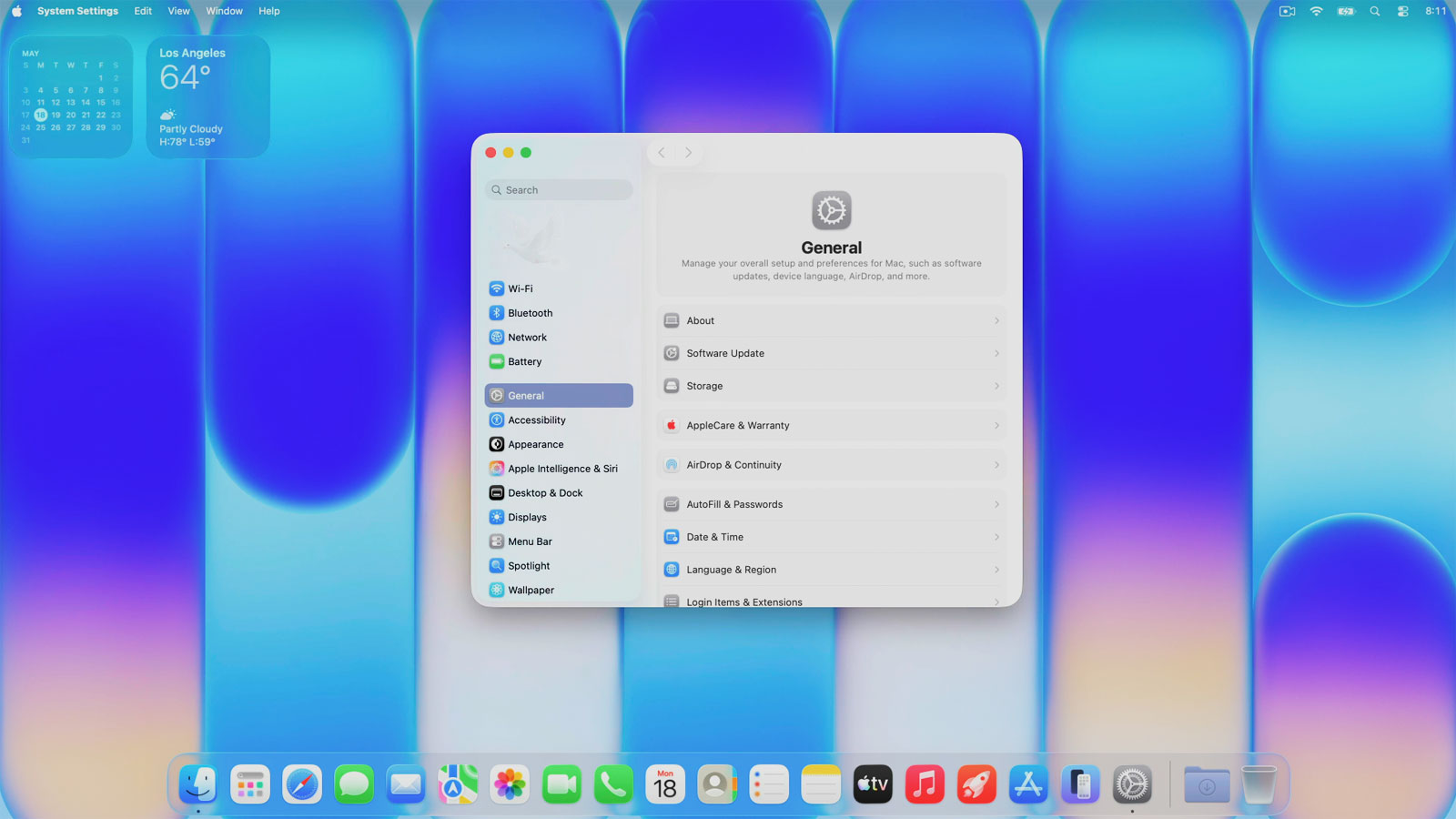
Task: Open Wi-Fi settings in sidebar
Action: [x=559, y=288]
